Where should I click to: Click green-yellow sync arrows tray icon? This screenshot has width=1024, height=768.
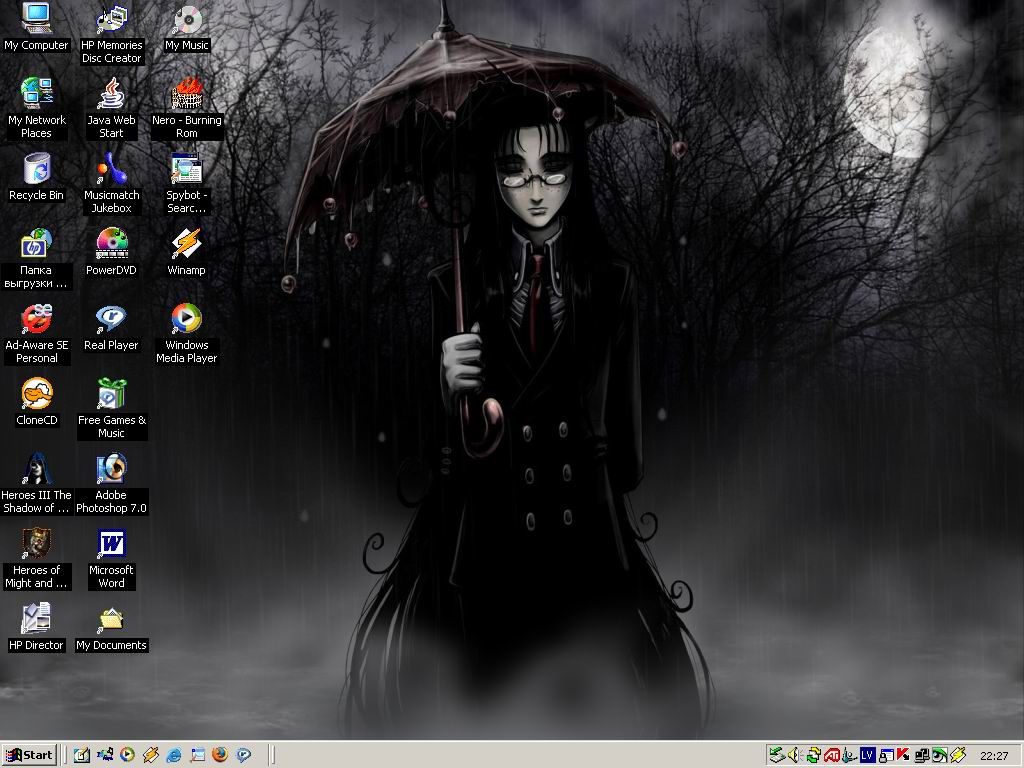click(813, 756)
